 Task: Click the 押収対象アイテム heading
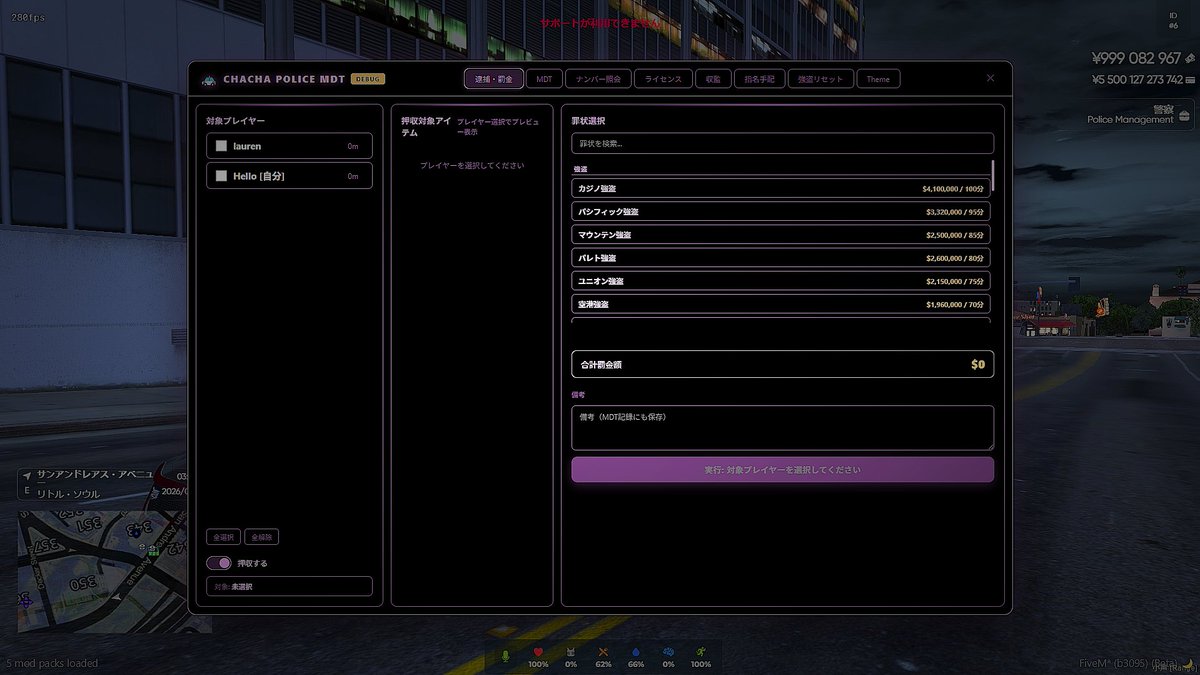[x=425, y=126]
